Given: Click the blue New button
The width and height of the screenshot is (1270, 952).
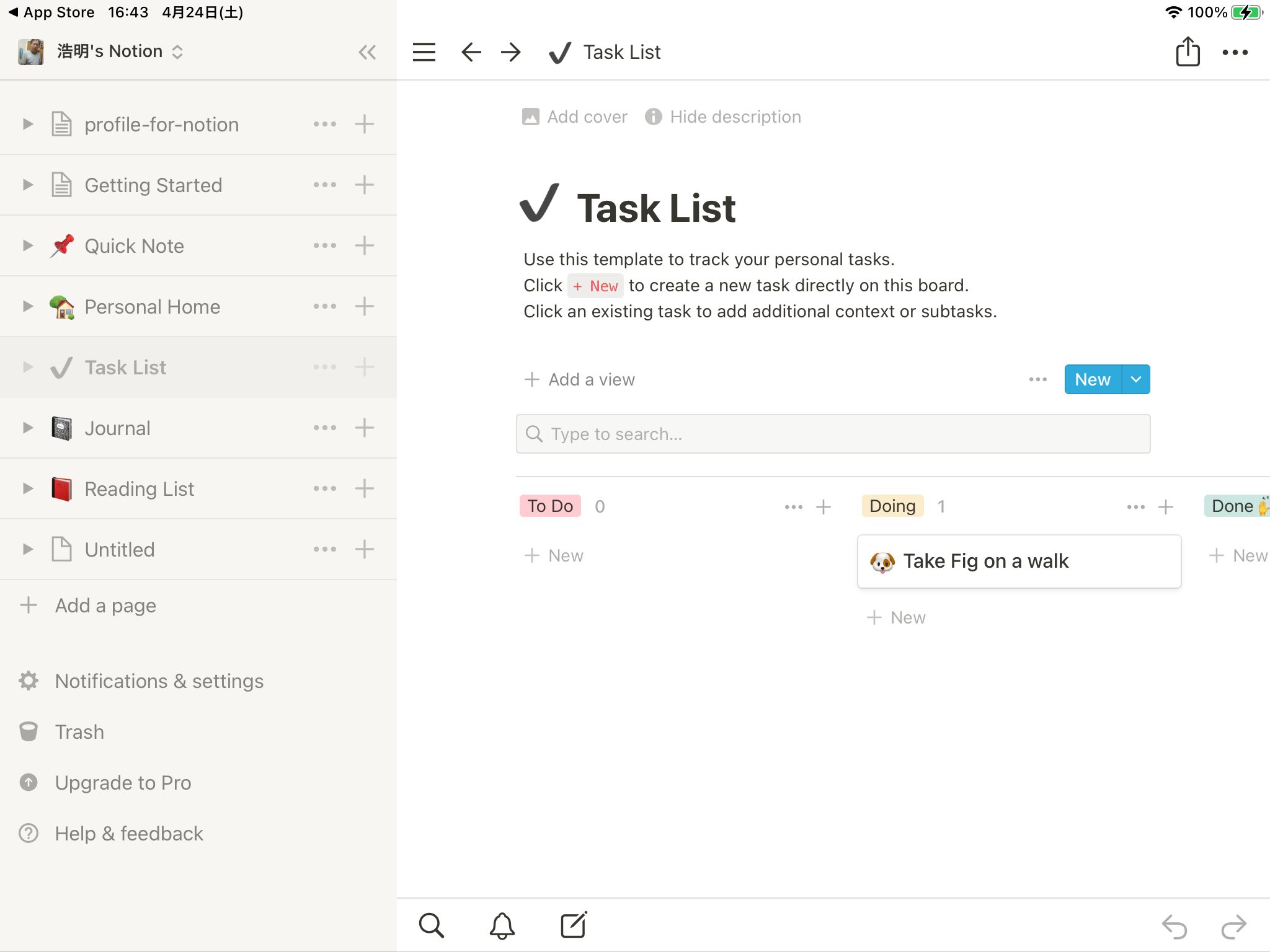Looking at the screenshot, I should (1093, 379).
